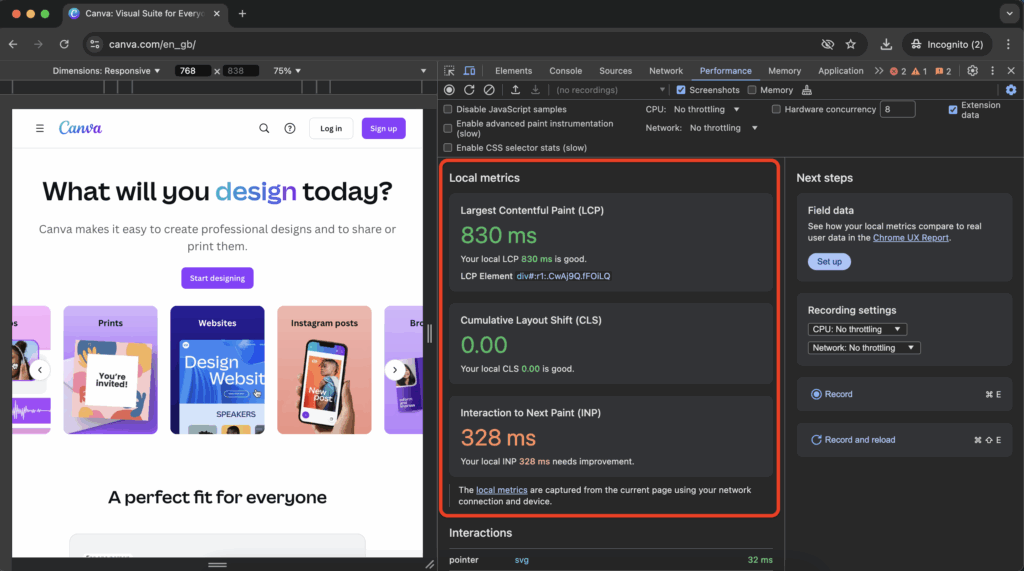
Task: Open DevTools three-dot customize menu
Action: [992, 71]
